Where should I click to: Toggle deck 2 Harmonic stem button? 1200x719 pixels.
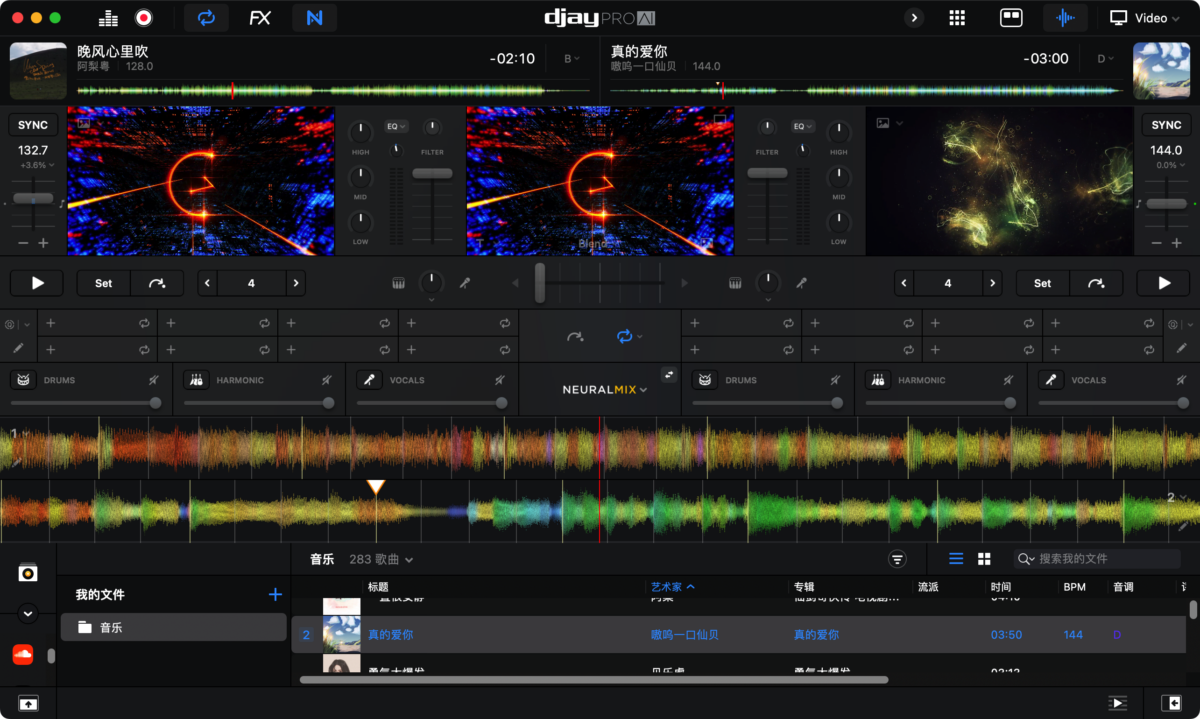[x=878, y=380]
